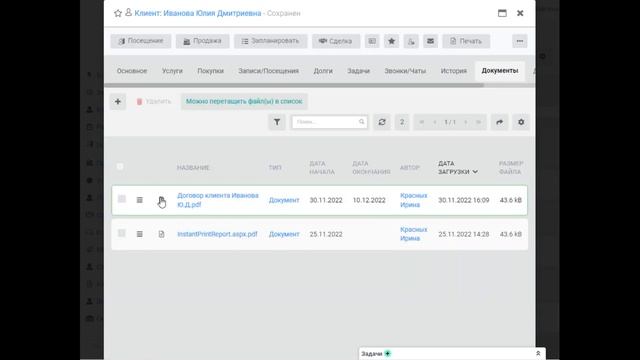This screenshot has height=360, width=640.
Task: Sort by the Название column header
Action: click(x=193, y=168)
